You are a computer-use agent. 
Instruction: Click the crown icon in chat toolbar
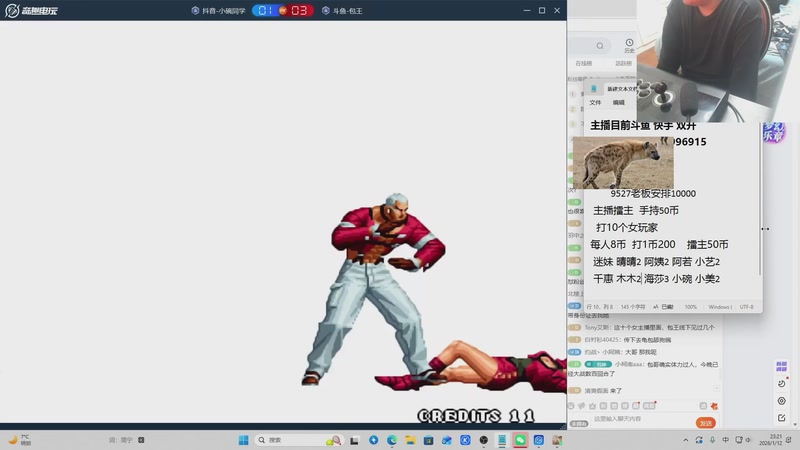click(x=592, y=406)
